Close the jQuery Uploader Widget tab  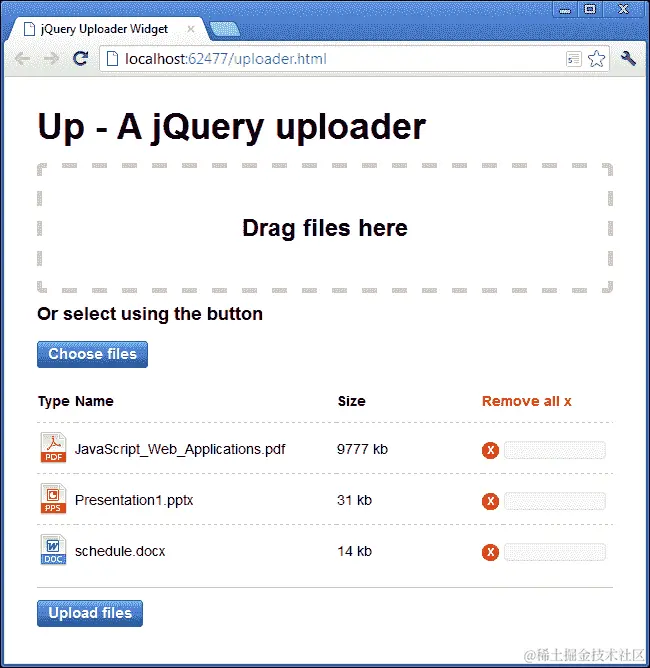pos(191,29)
